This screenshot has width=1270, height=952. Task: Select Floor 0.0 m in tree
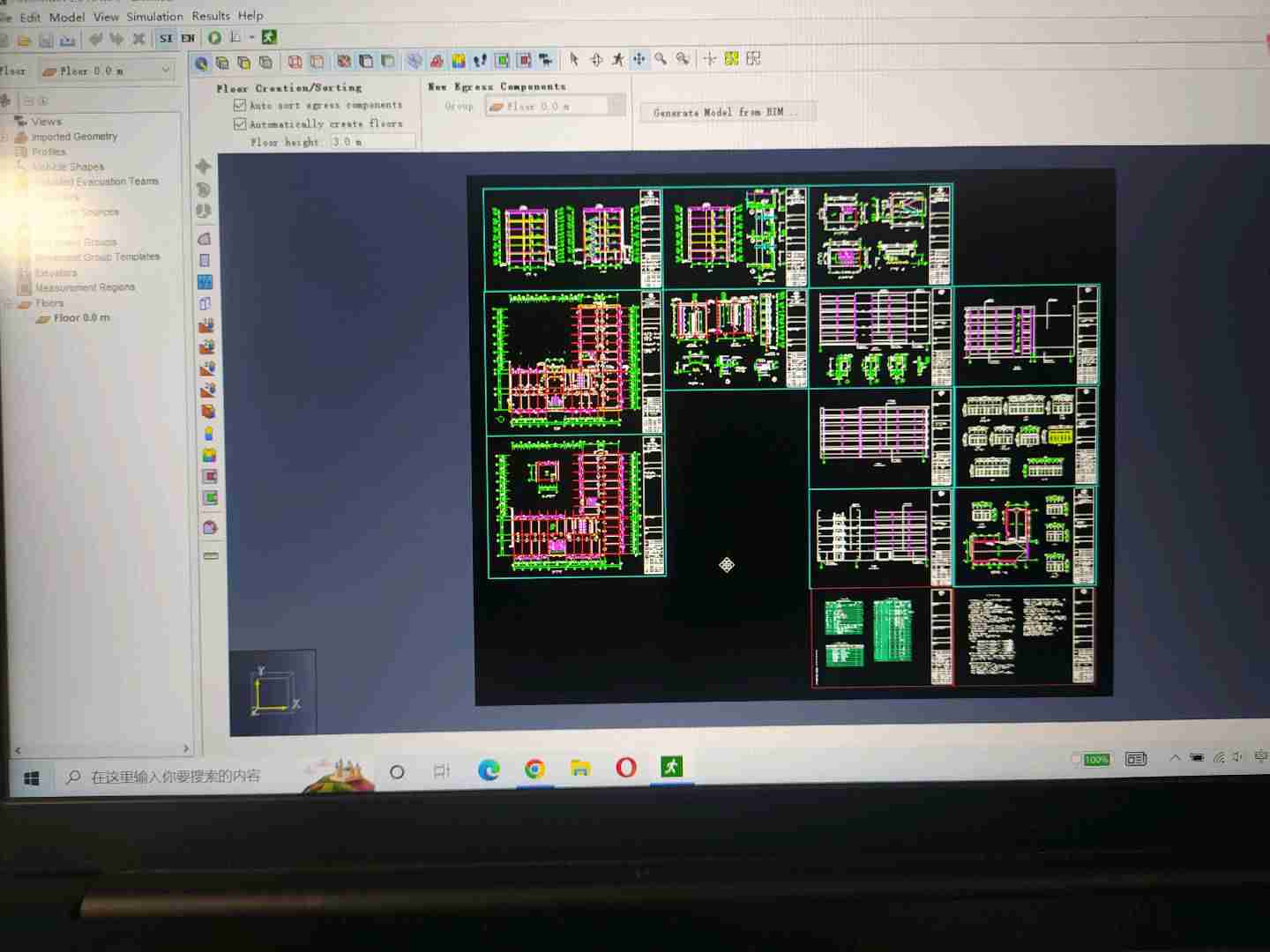tap(81, 318)
